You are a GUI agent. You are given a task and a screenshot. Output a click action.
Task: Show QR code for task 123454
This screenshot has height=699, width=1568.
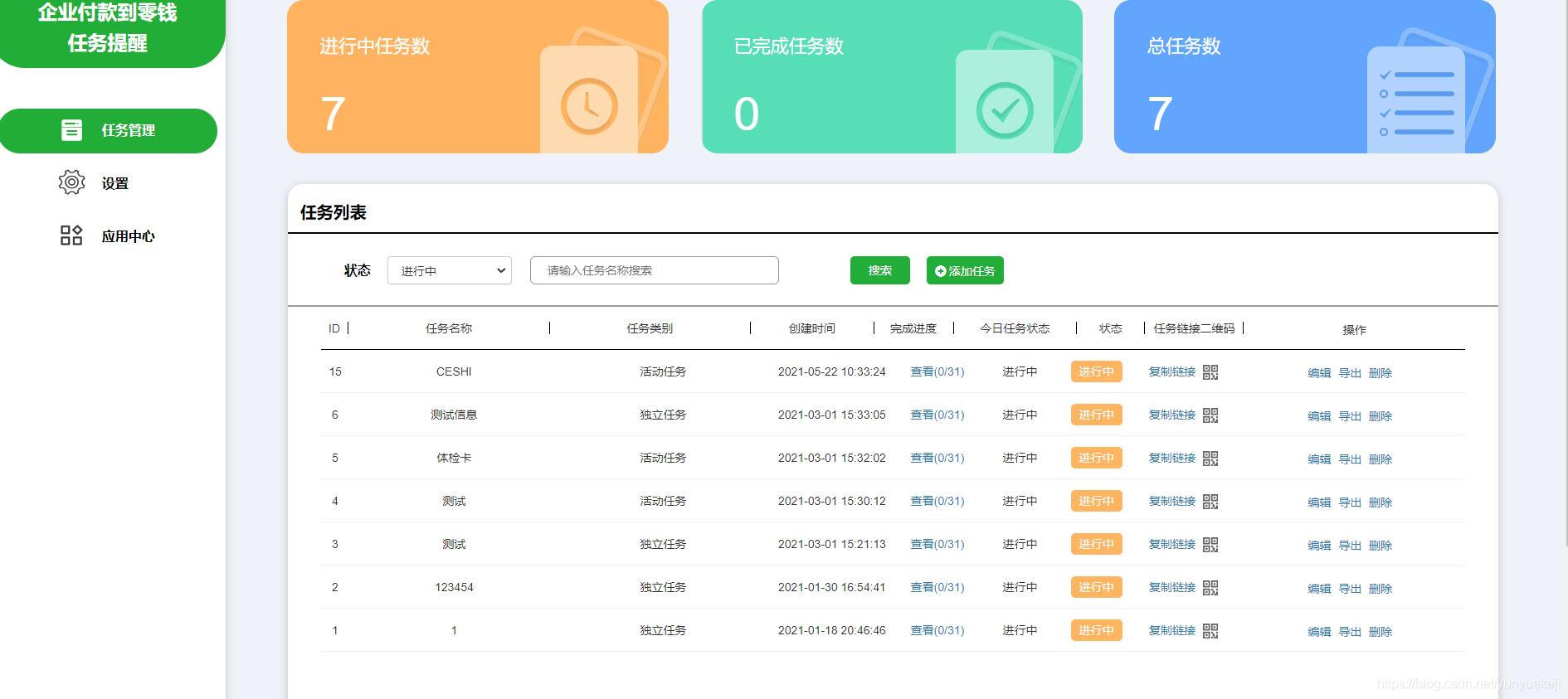click(x=1210, y=588)
